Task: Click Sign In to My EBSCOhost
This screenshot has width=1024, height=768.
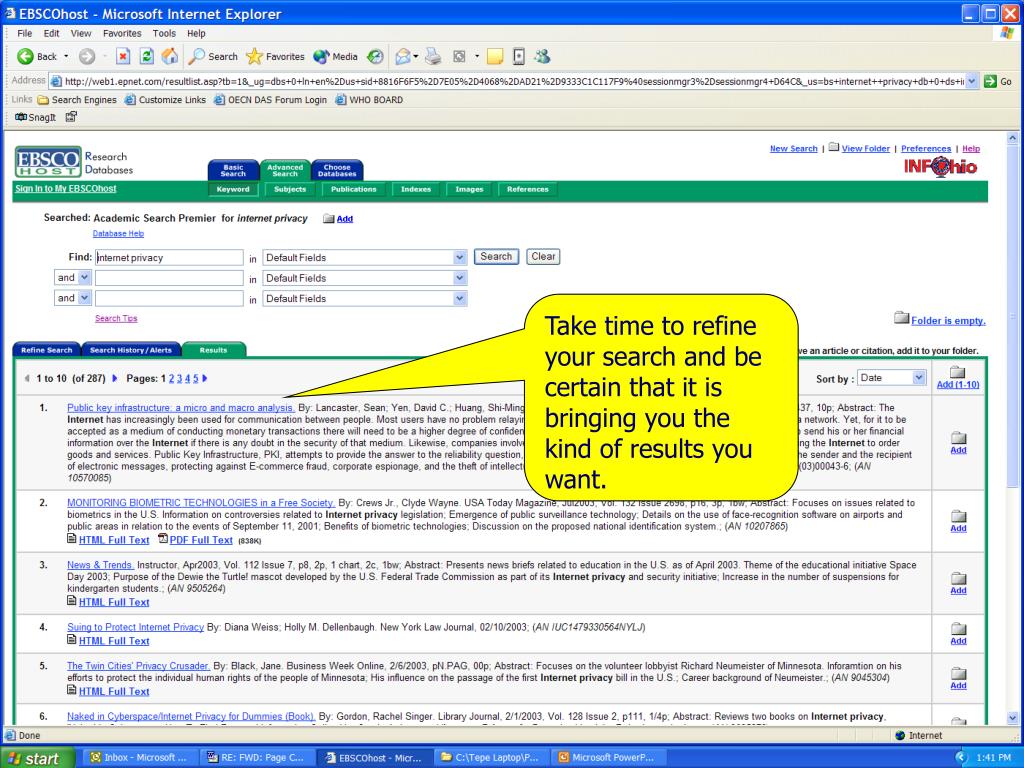Action: pyautogui.click(x=65, y=189)
